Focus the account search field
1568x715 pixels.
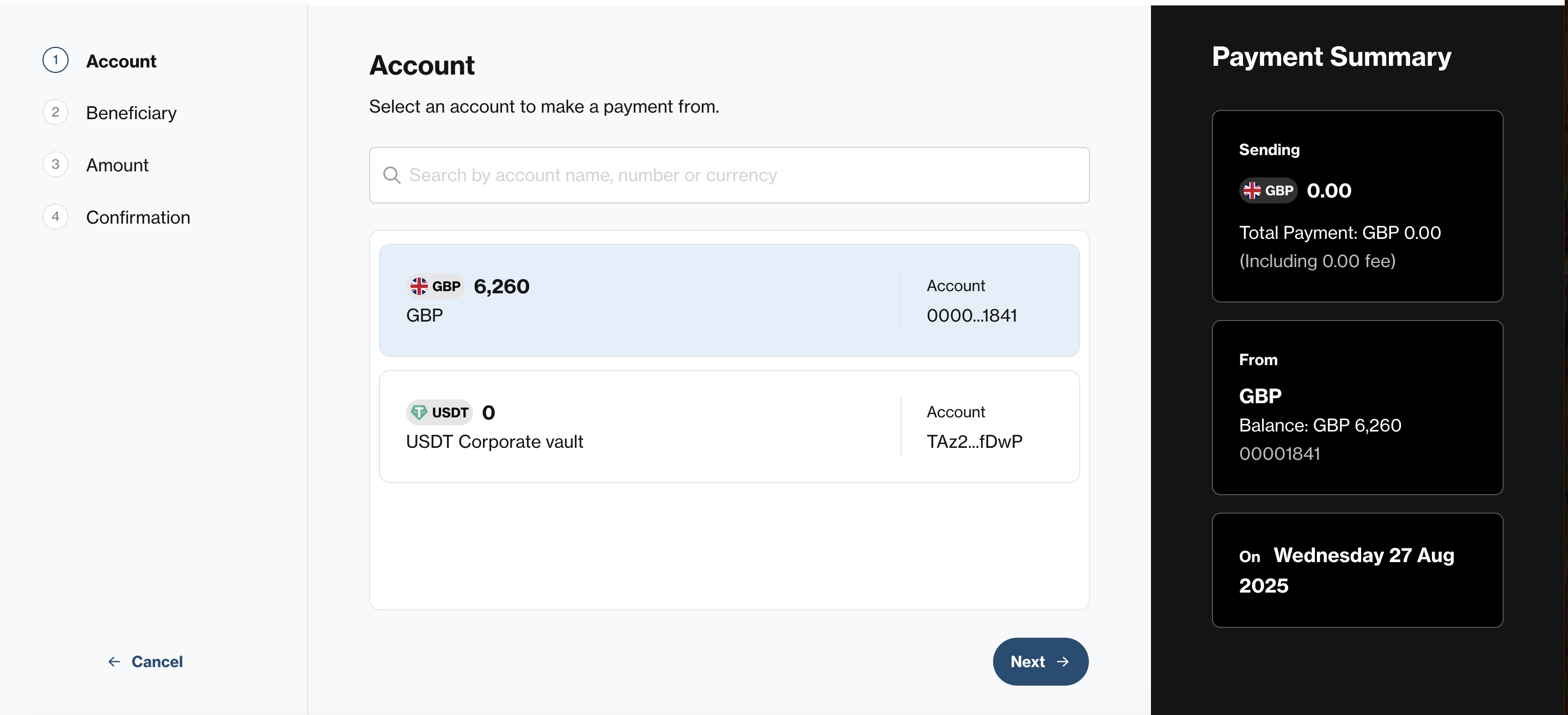coord(729,175)
